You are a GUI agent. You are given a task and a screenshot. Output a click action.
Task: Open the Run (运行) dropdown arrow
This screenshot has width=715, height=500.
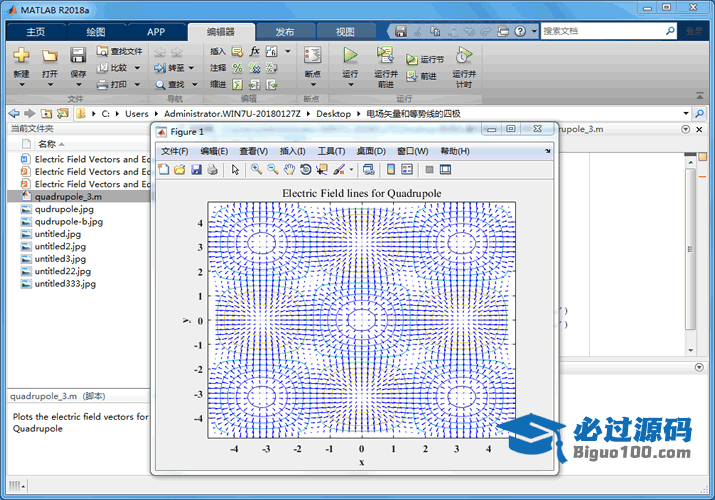[x=350, y=85]
